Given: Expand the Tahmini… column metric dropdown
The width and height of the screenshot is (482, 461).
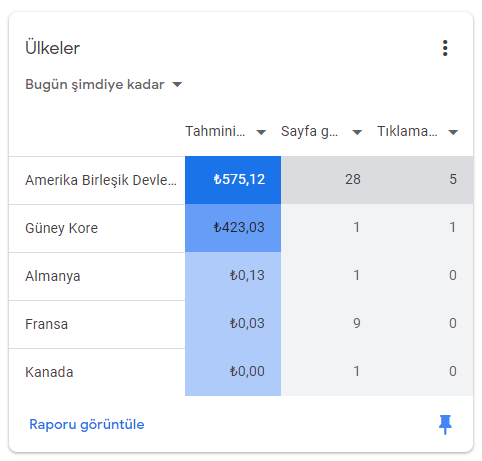Looking at the screenshot, I should [226, 132].
